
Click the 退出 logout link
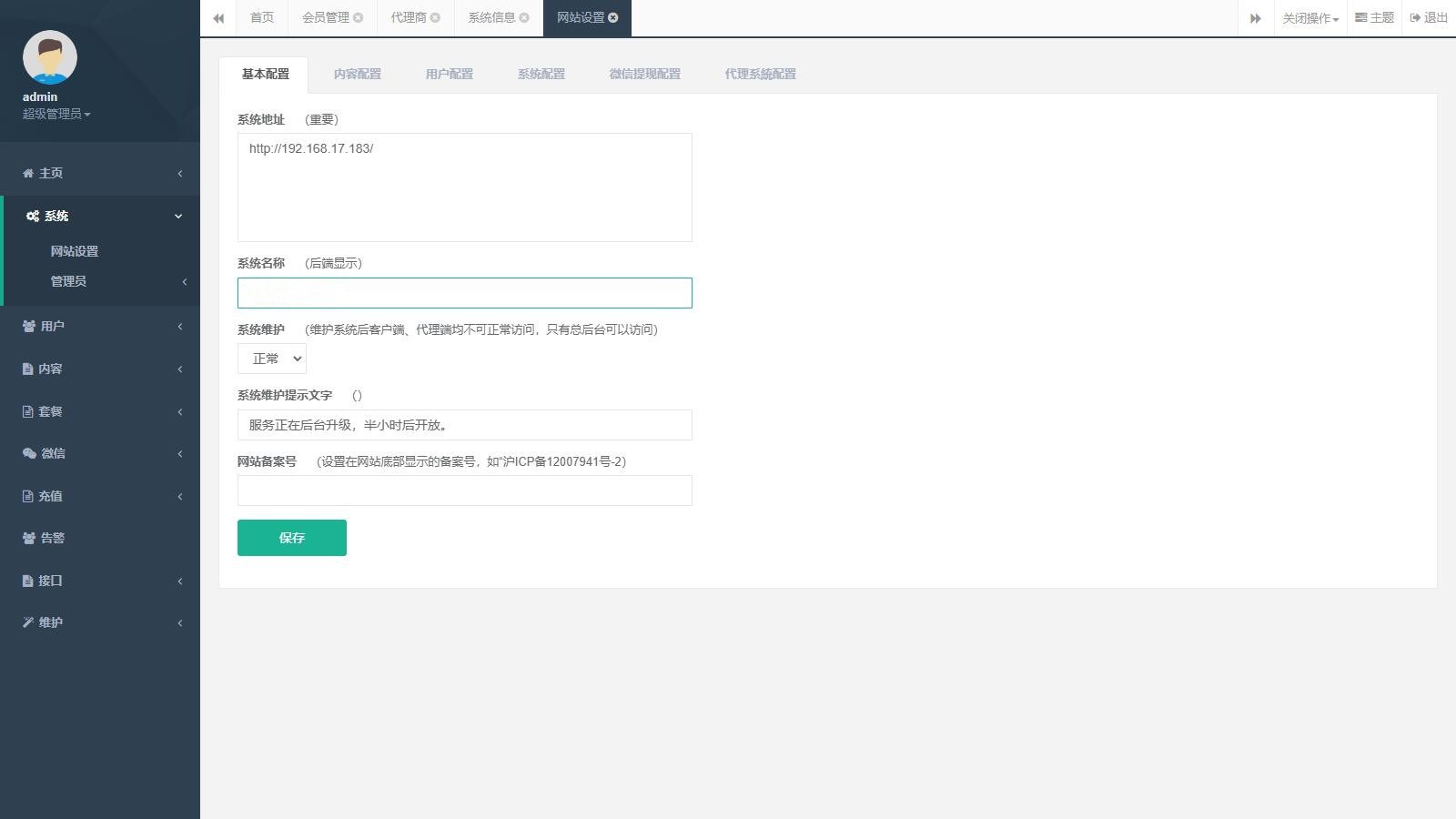[1429, 17]
